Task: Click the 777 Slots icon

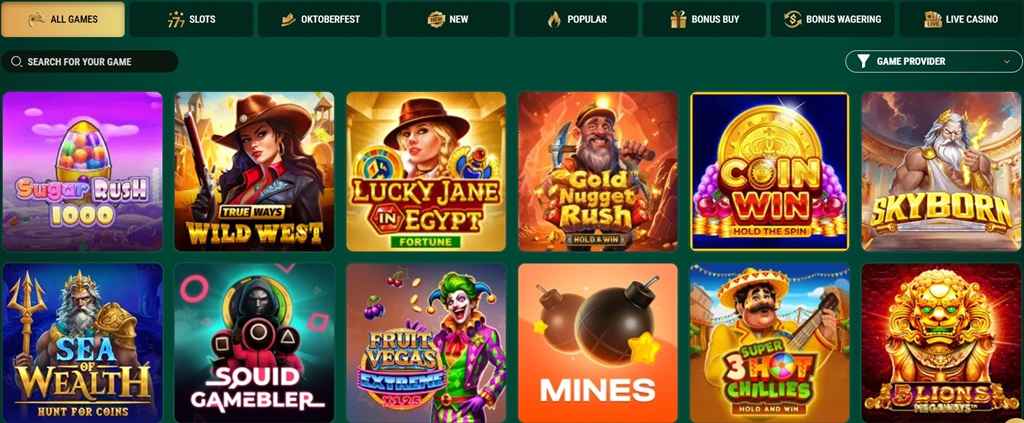Action: (x=176, y=20)
